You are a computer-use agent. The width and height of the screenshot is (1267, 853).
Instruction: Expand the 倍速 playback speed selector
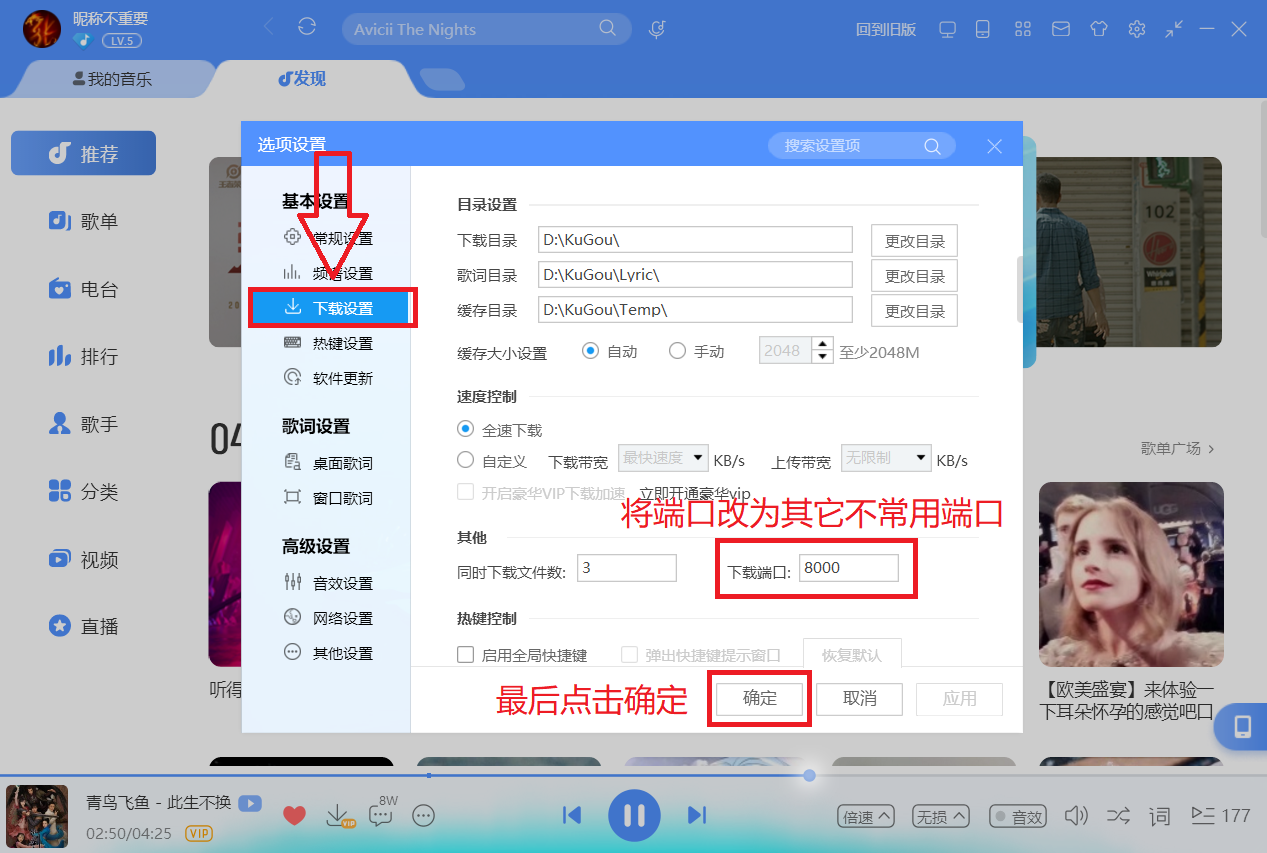click(864, 816)
